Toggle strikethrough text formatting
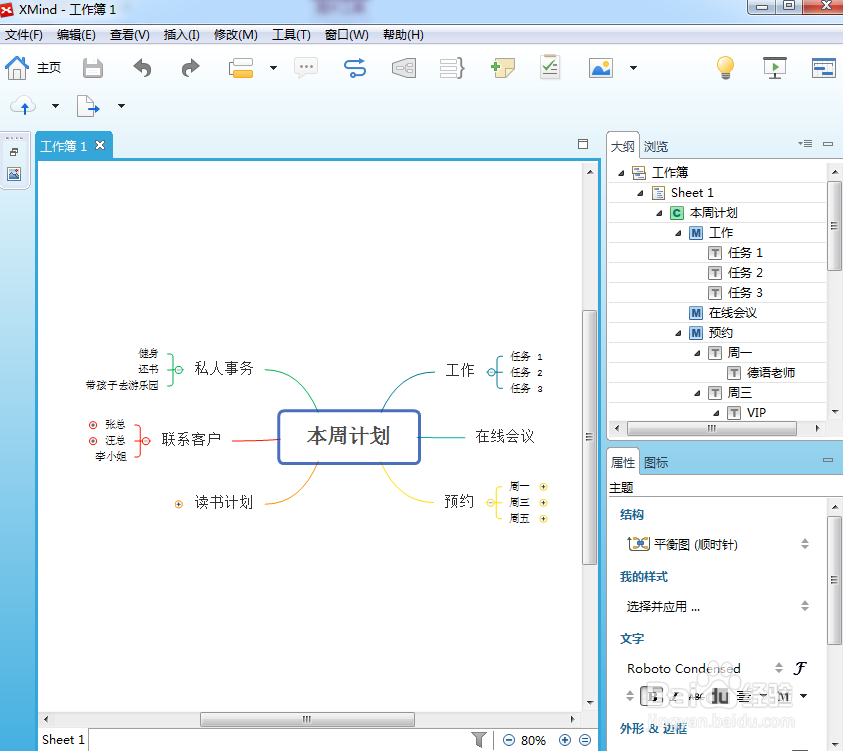This screenshot has width=843, height=751. click(x=696, y=696)
